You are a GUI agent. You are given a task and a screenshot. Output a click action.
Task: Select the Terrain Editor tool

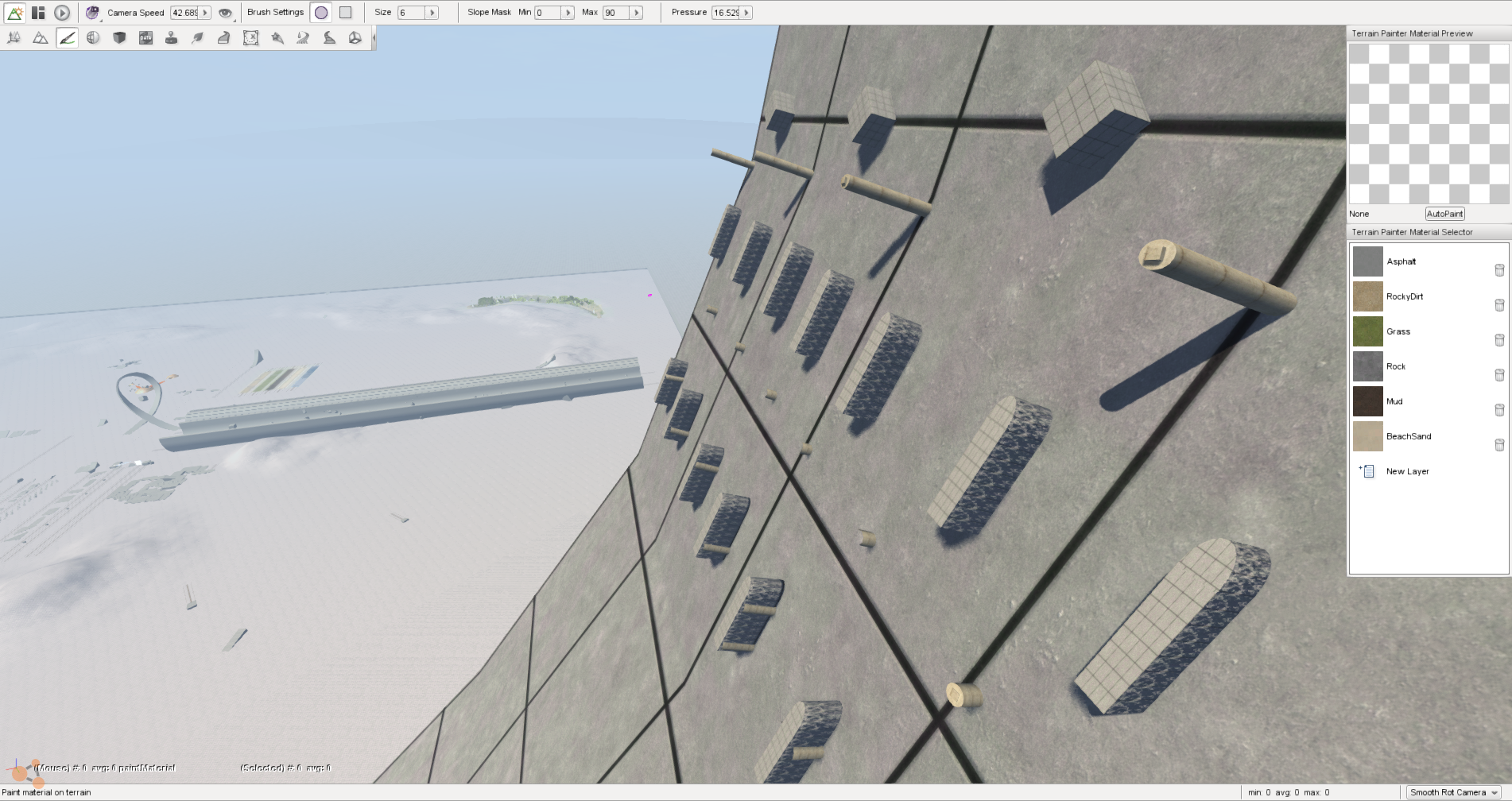pyautogui.click(x=41, y=37)
